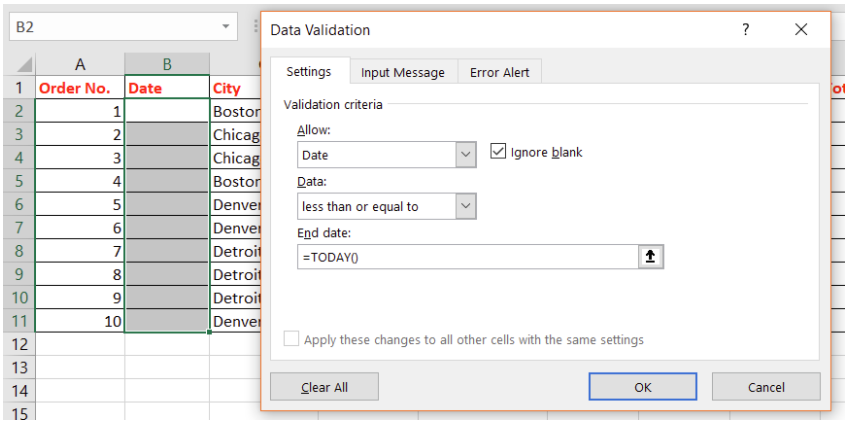
Task: Switch to the Input Message tab
Action: 403,72
